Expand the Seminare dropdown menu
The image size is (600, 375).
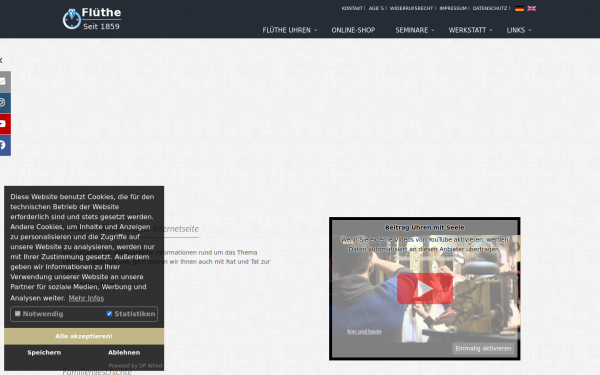[x=415, y=30]
